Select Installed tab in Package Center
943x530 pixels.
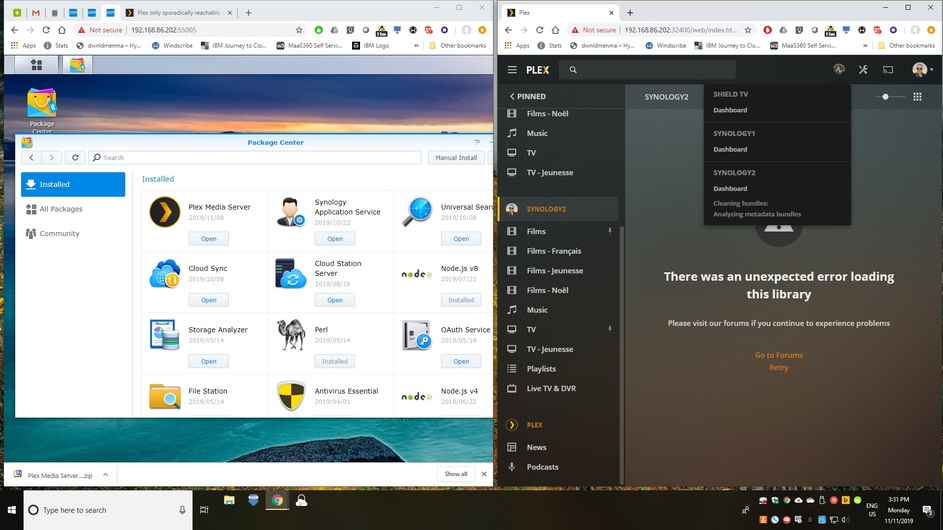click(x=73, y=184)
